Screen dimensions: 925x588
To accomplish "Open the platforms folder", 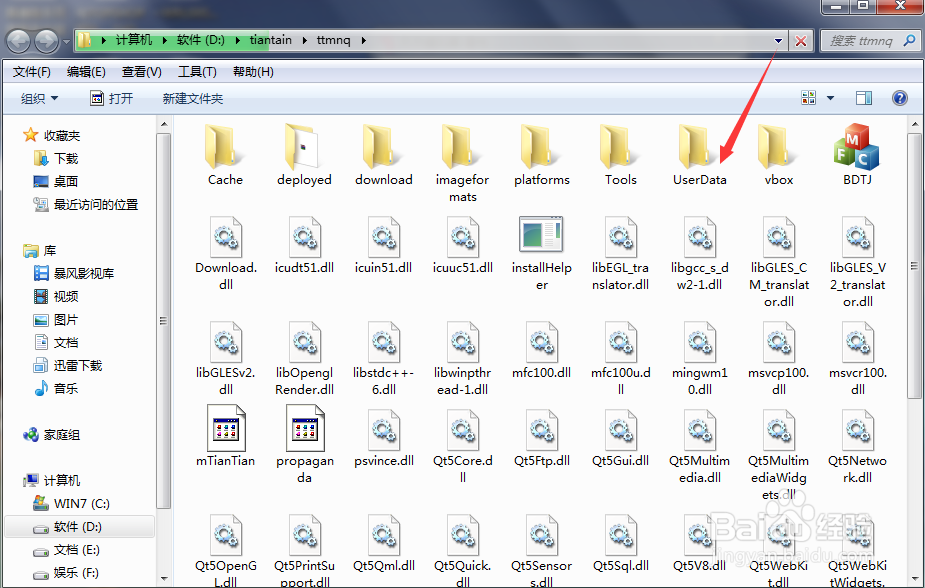I will 542,156.
